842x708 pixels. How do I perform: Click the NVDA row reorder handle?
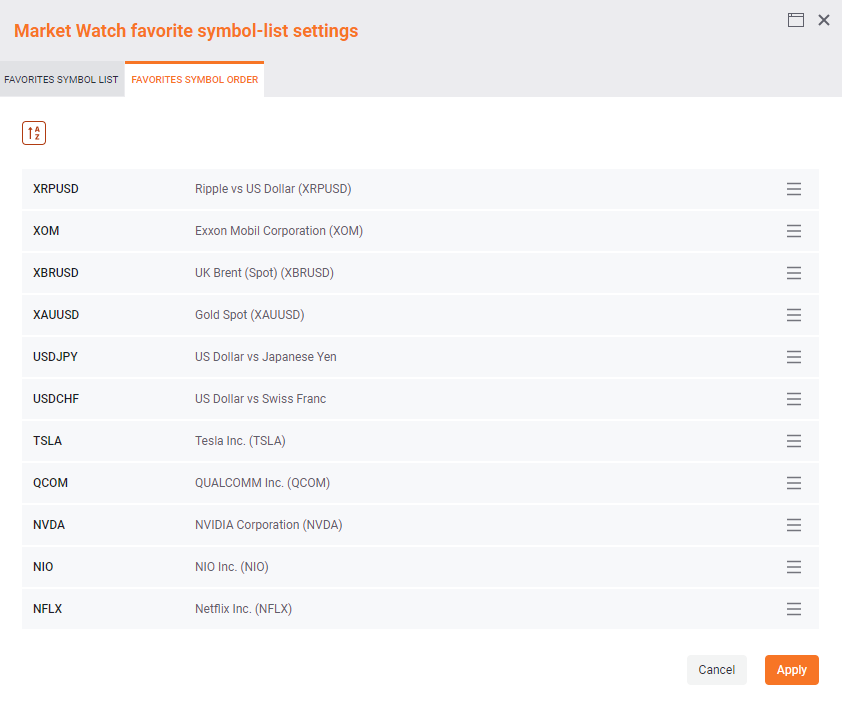pyautogui.click(x=794, y=525)
